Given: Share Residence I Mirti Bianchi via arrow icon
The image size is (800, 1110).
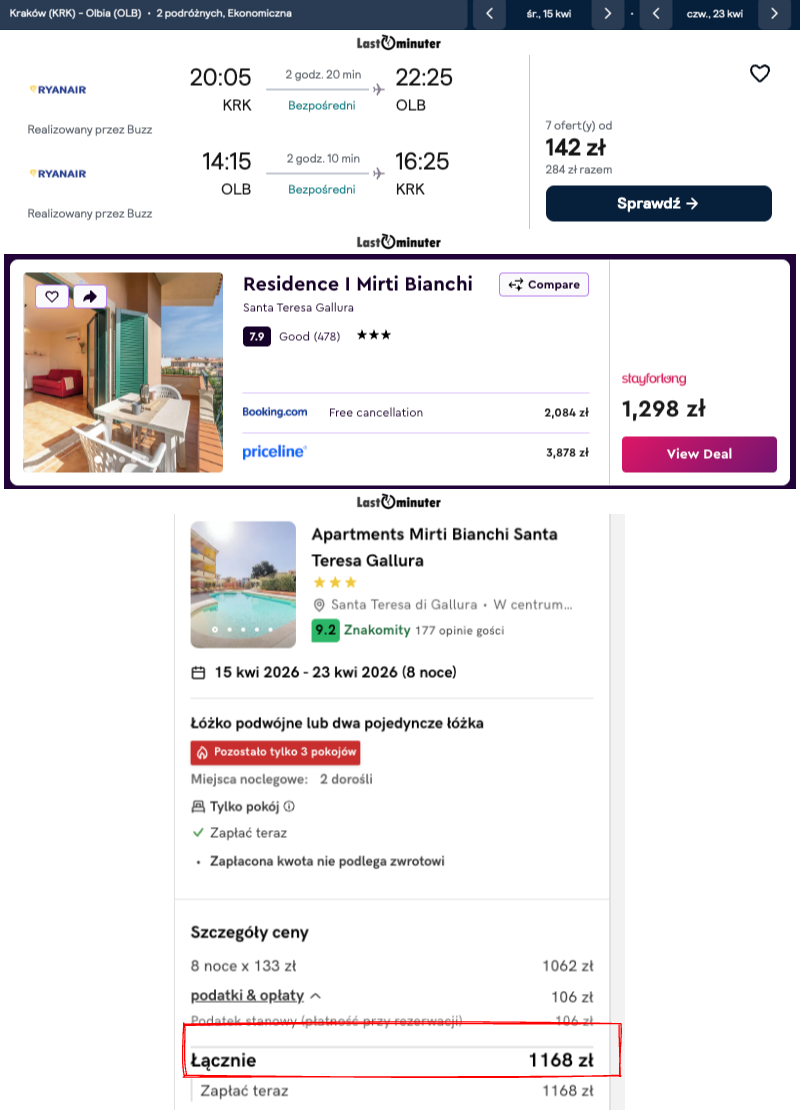Looking at the screenshot, I should pyautogui.click(x=90, y=297).
